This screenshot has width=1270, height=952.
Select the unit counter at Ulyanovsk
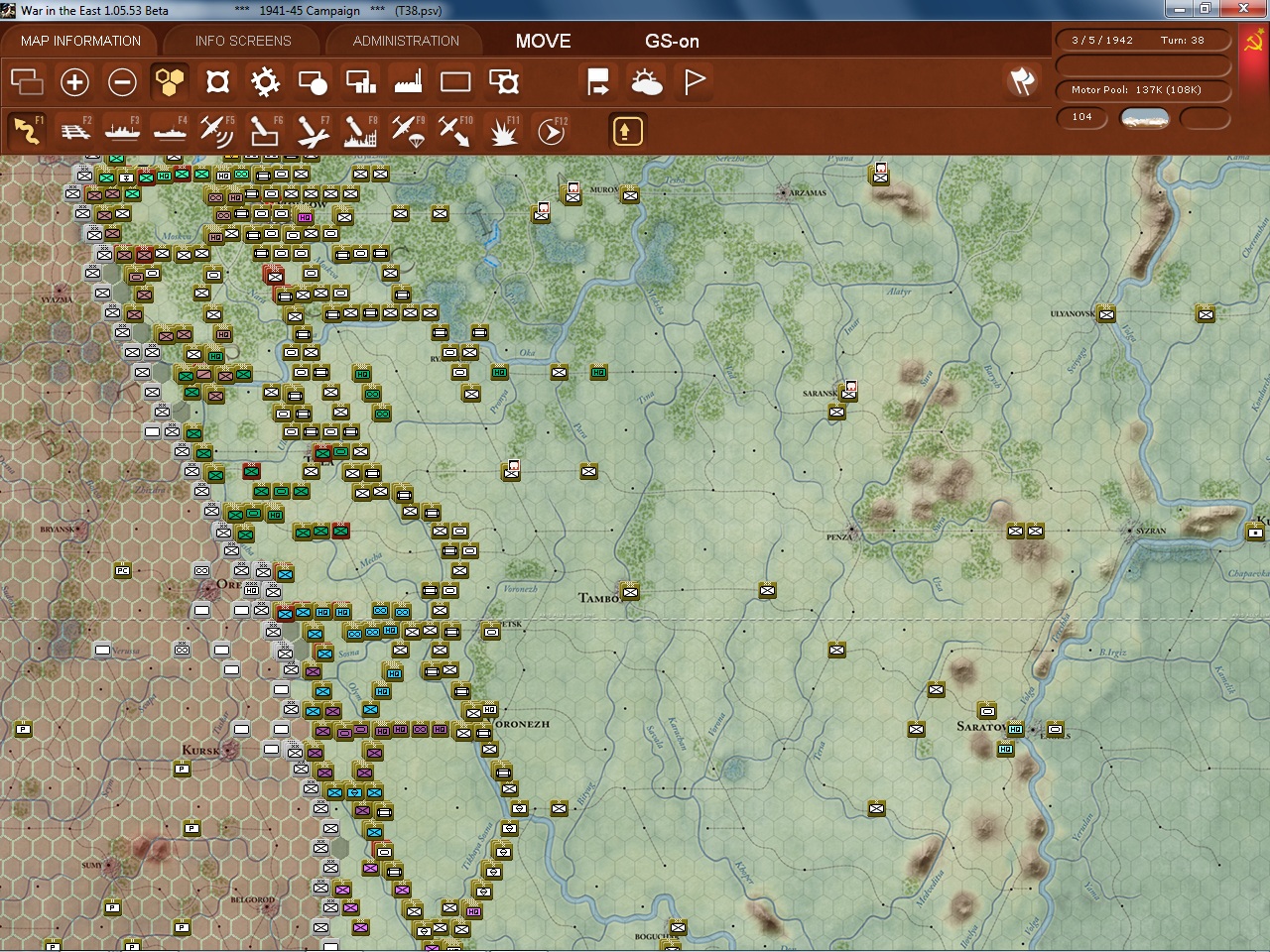click(x=1106, y=314)
